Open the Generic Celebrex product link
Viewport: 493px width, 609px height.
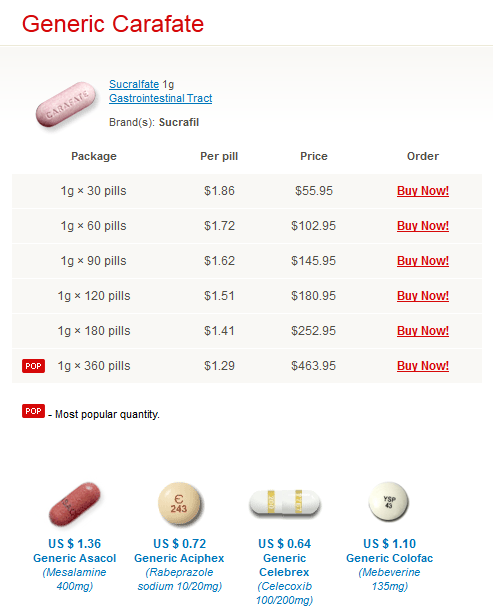[284, 565]
